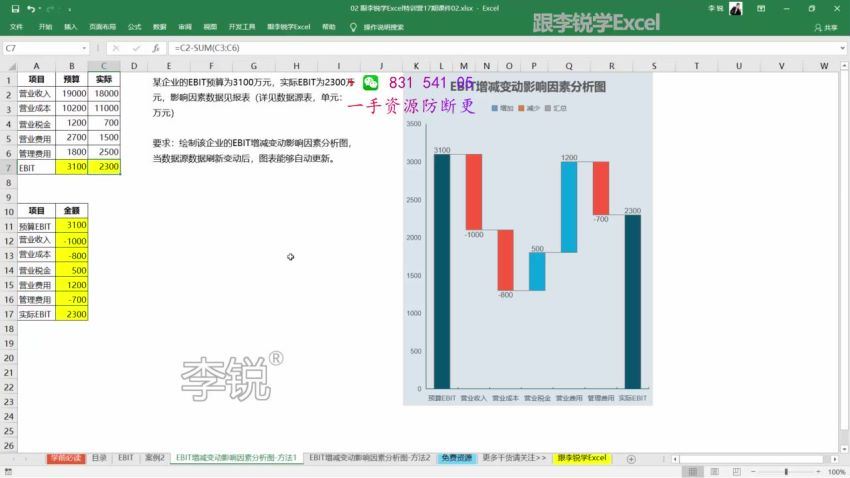Click the select-all corner of the grid
The width and height of the screenshot is (850, 478).
(9, 66)
